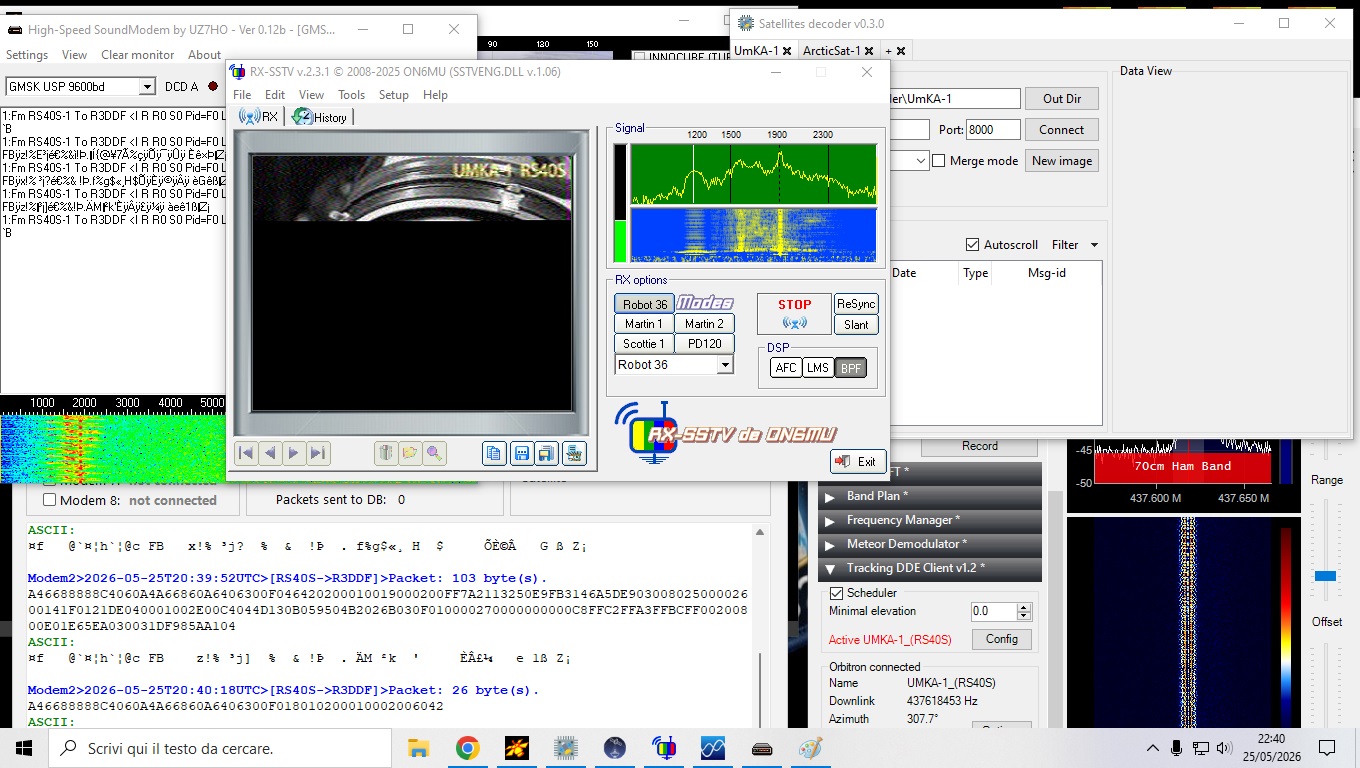The height and width of the screenshot is (768, 1360).
Task: Show next image in RX-SSTV viewer
Action: [294, 453]
